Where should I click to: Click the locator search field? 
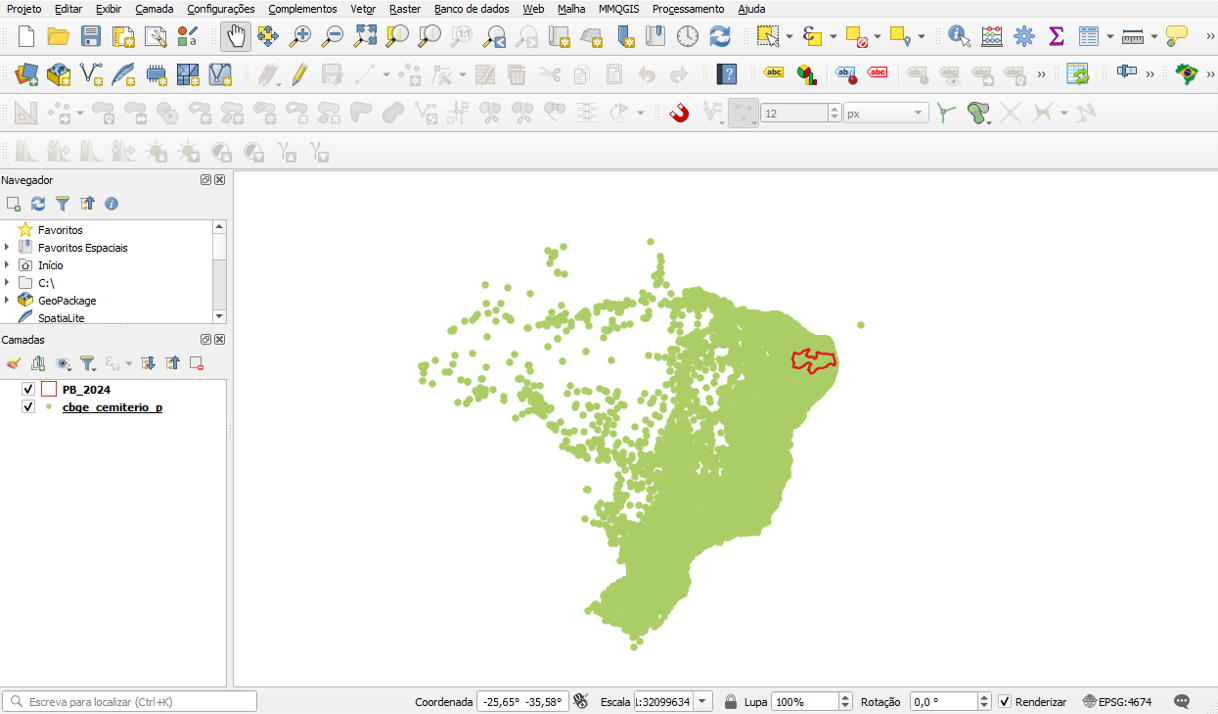click(130, 702)
